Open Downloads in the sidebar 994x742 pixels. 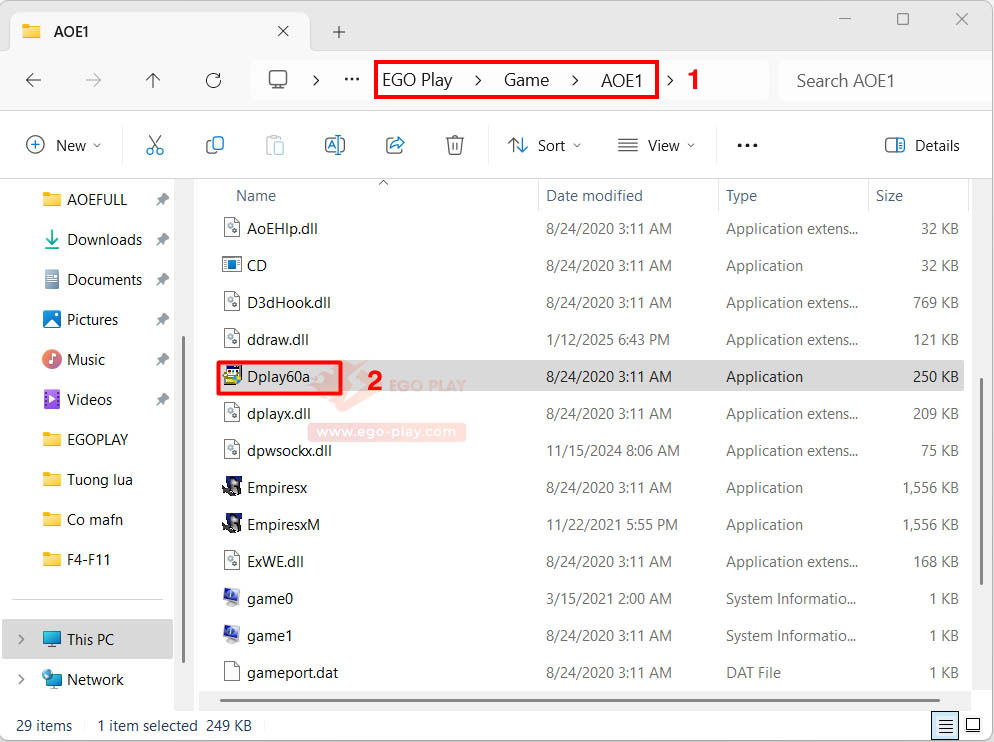tap(104, 239)
